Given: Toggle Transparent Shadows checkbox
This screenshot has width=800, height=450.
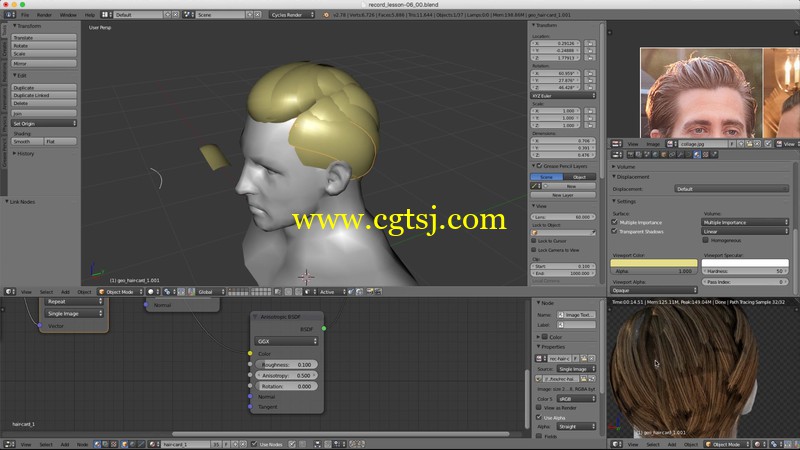Looking at the screenshot, I should pyautogui.click(x=614, y=232).
